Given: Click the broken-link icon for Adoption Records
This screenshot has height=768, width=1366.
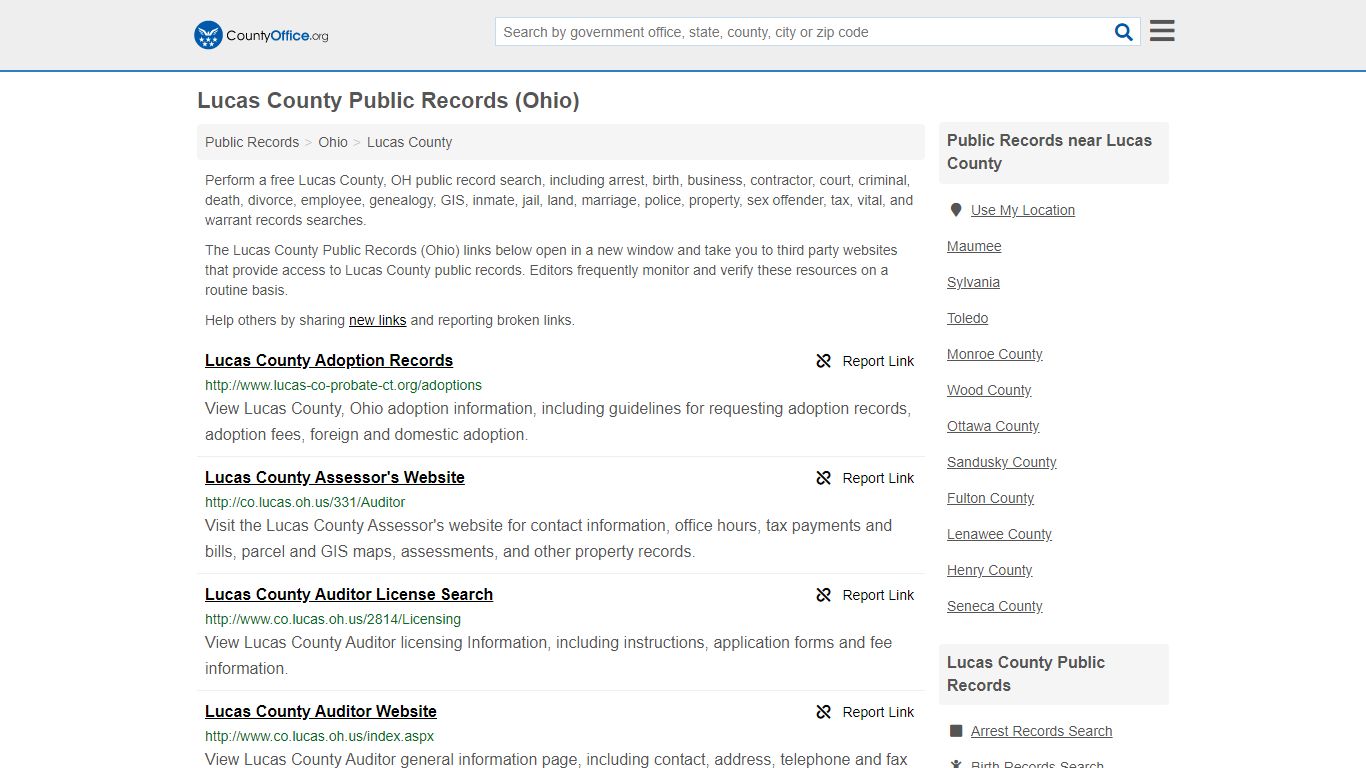Looking at the screenshot, I should (823, 361).
